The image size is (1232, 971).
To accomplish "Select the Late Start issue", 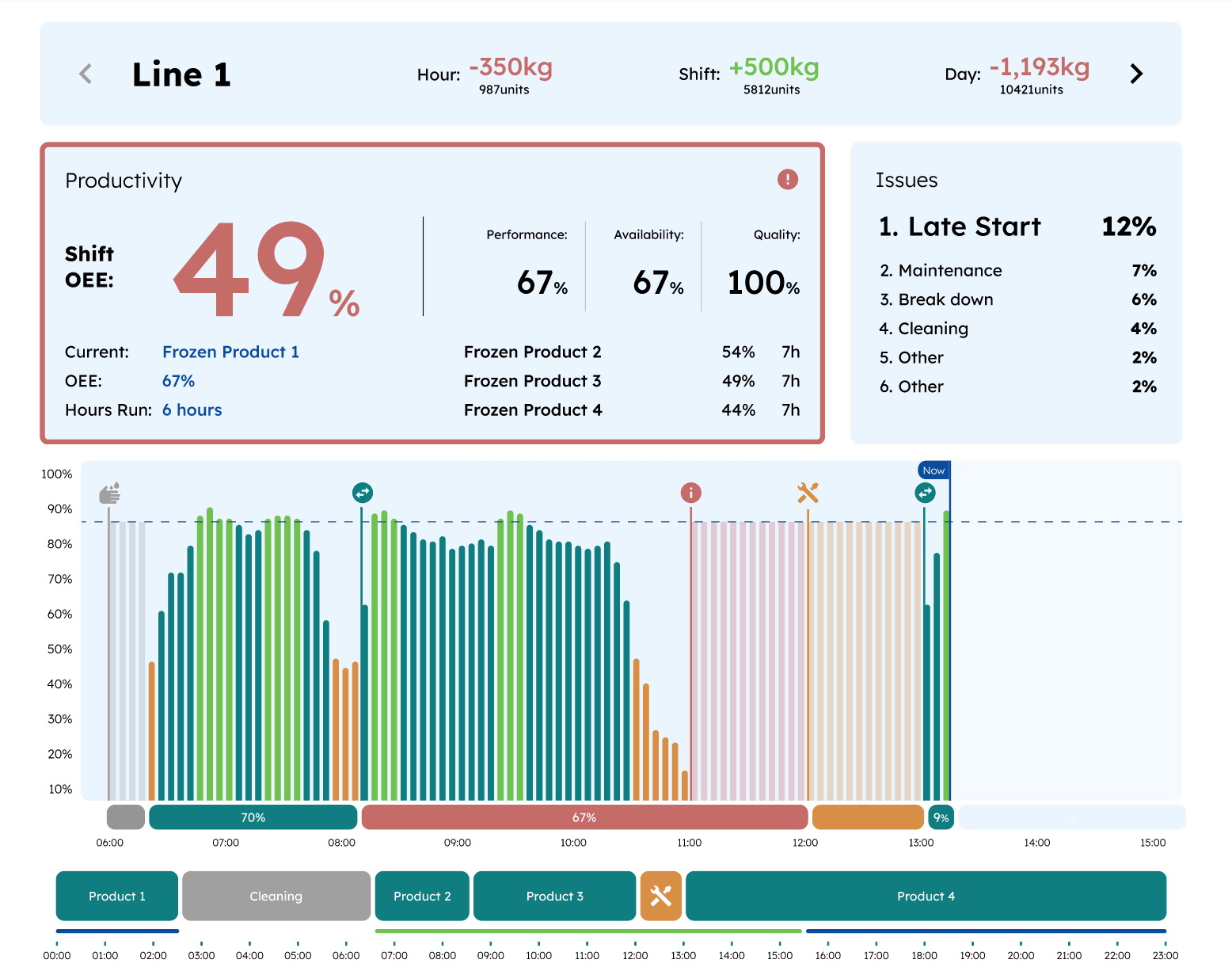I will tap(1017, 227).
